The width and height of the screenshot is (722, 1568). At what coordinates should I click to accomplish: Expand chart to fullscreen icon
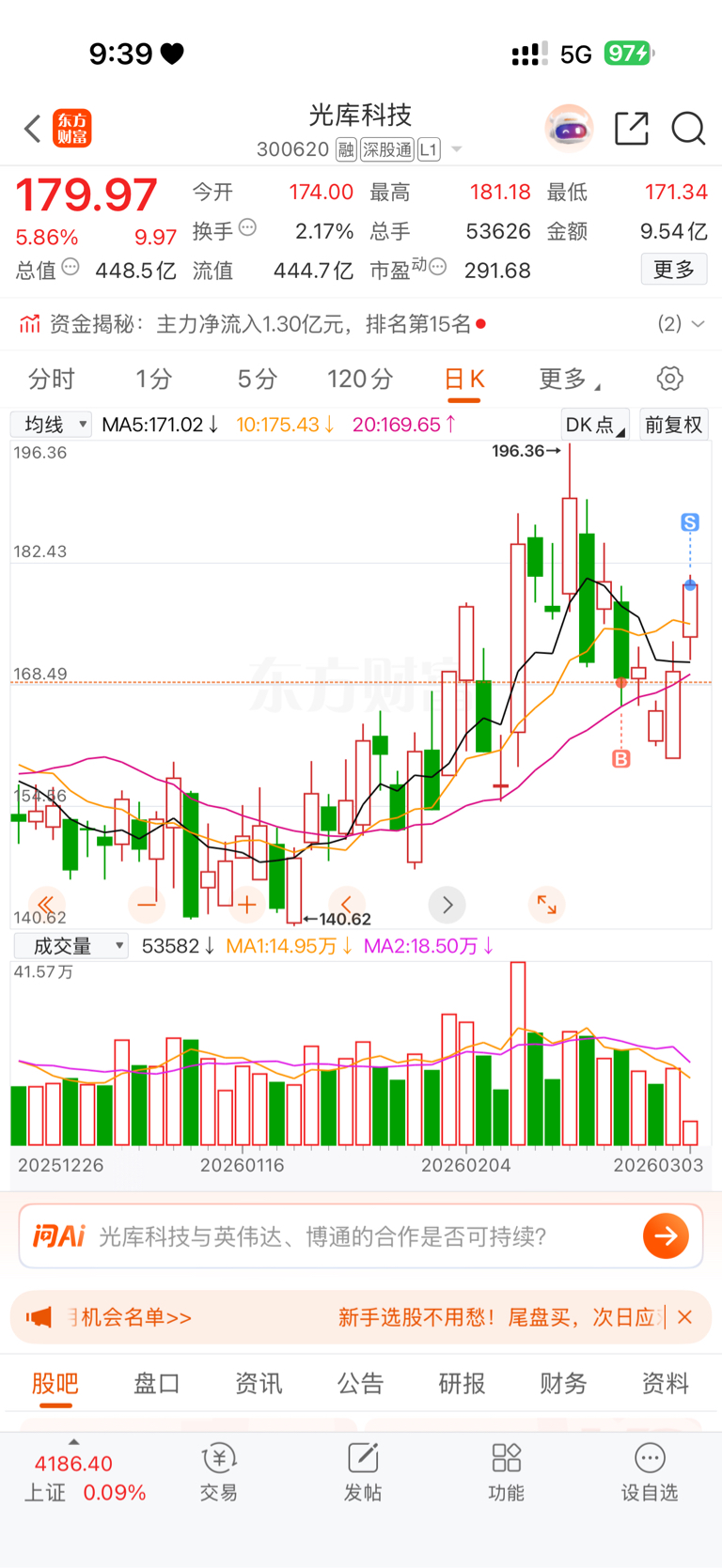546,905
